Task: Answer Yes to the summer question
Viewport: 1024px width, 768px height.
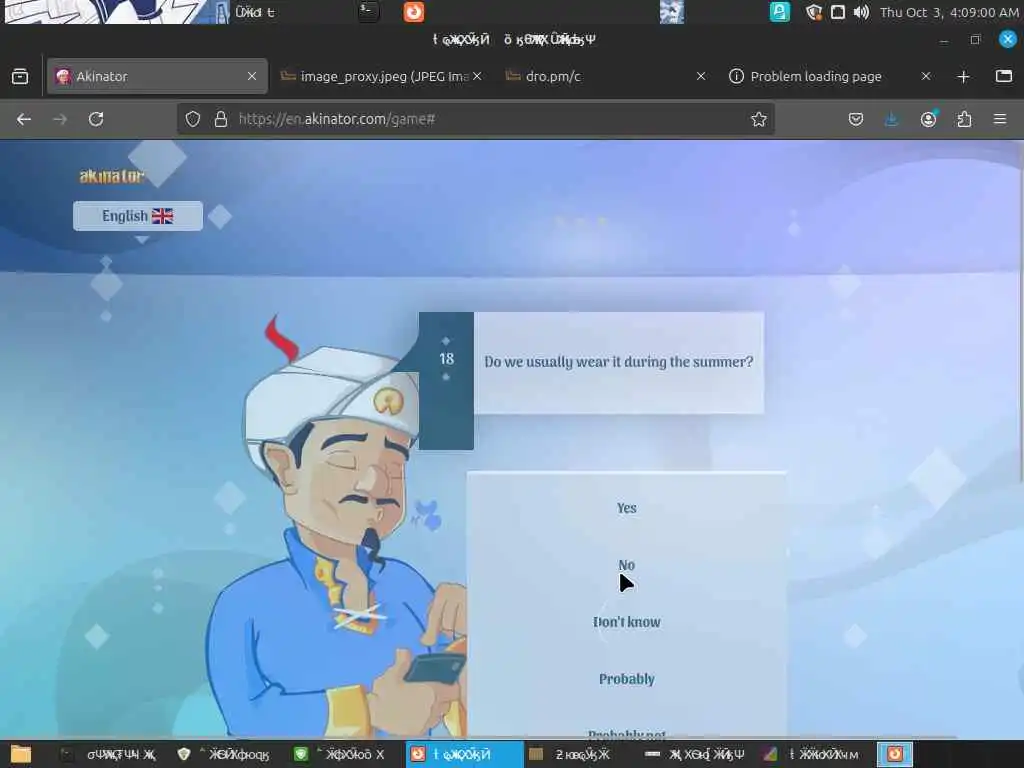Action: (x=626, y=508)
